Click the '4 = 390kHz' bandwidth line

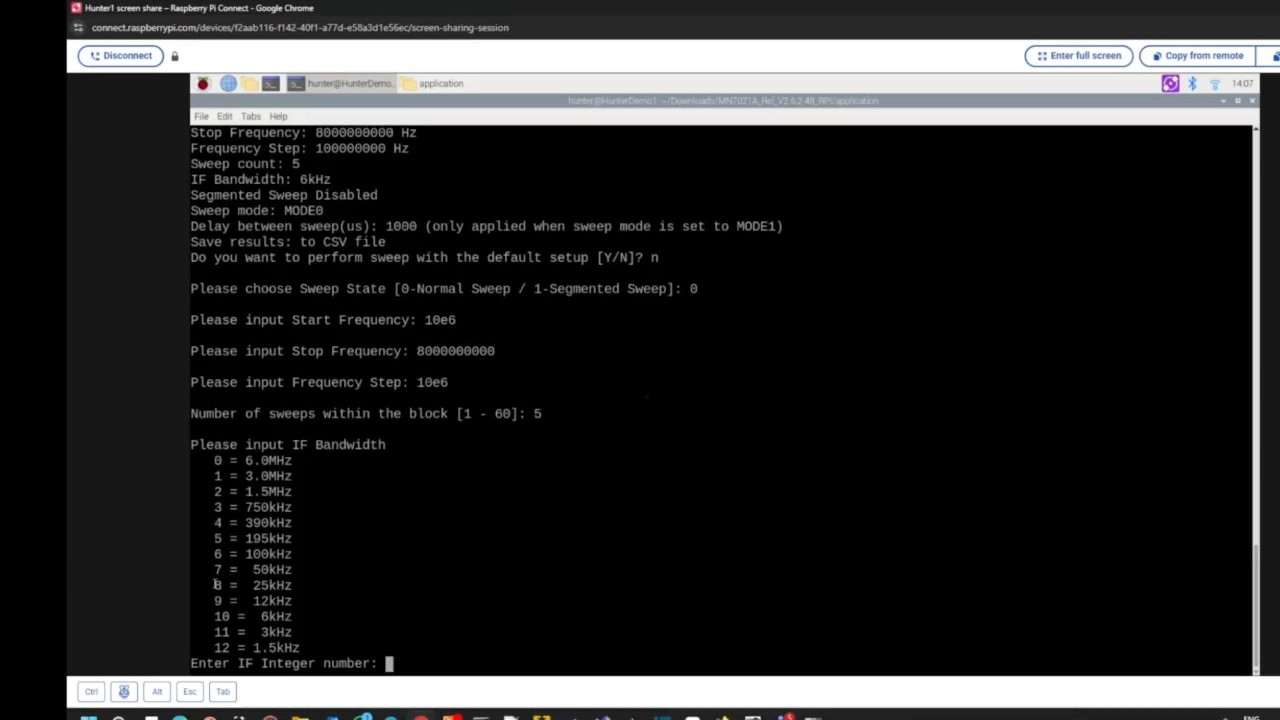pyautogui.click(x=253, y=523)
